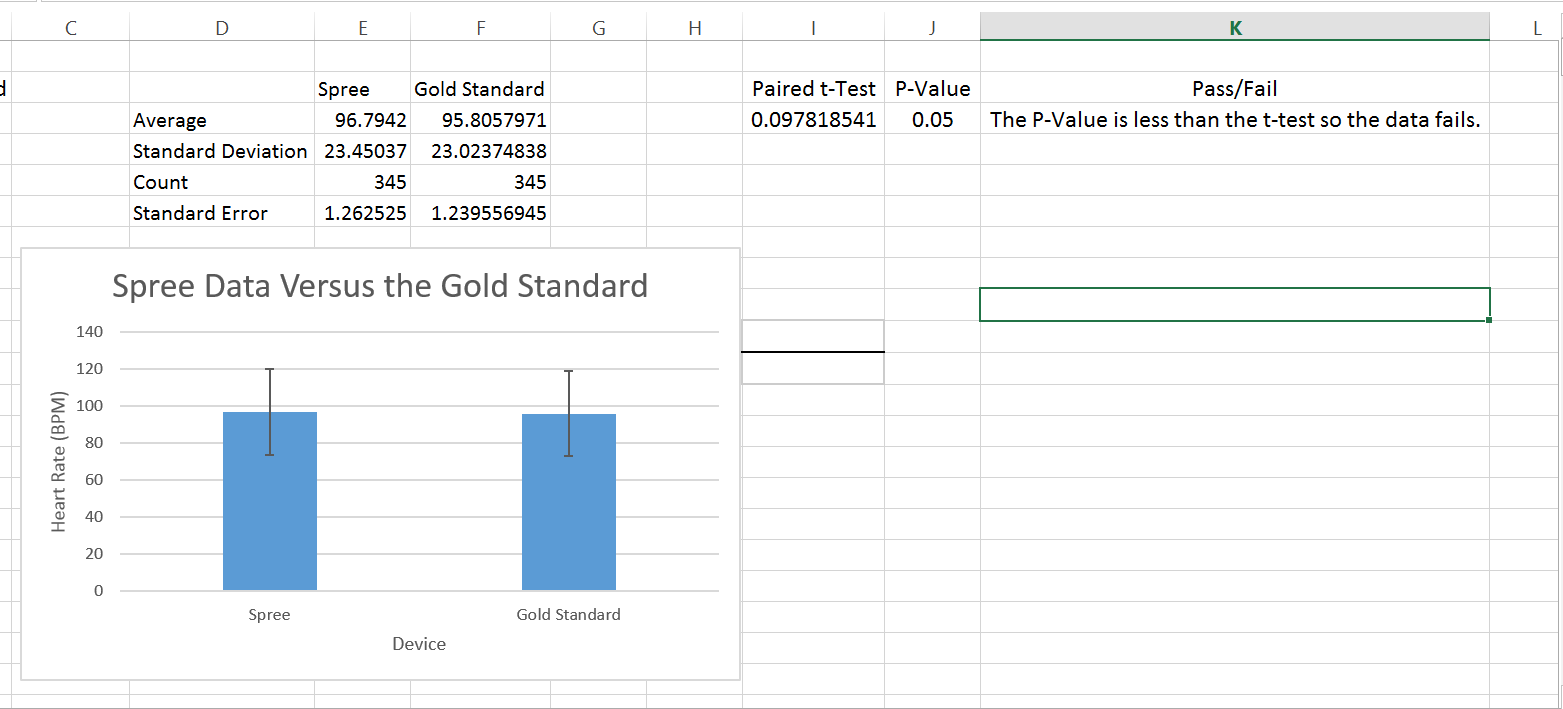The width and height of the screenshot is (1563, 709).
Task: Click the Gold Standard average 95.8057971 cell
Action: tap(480, 121)
